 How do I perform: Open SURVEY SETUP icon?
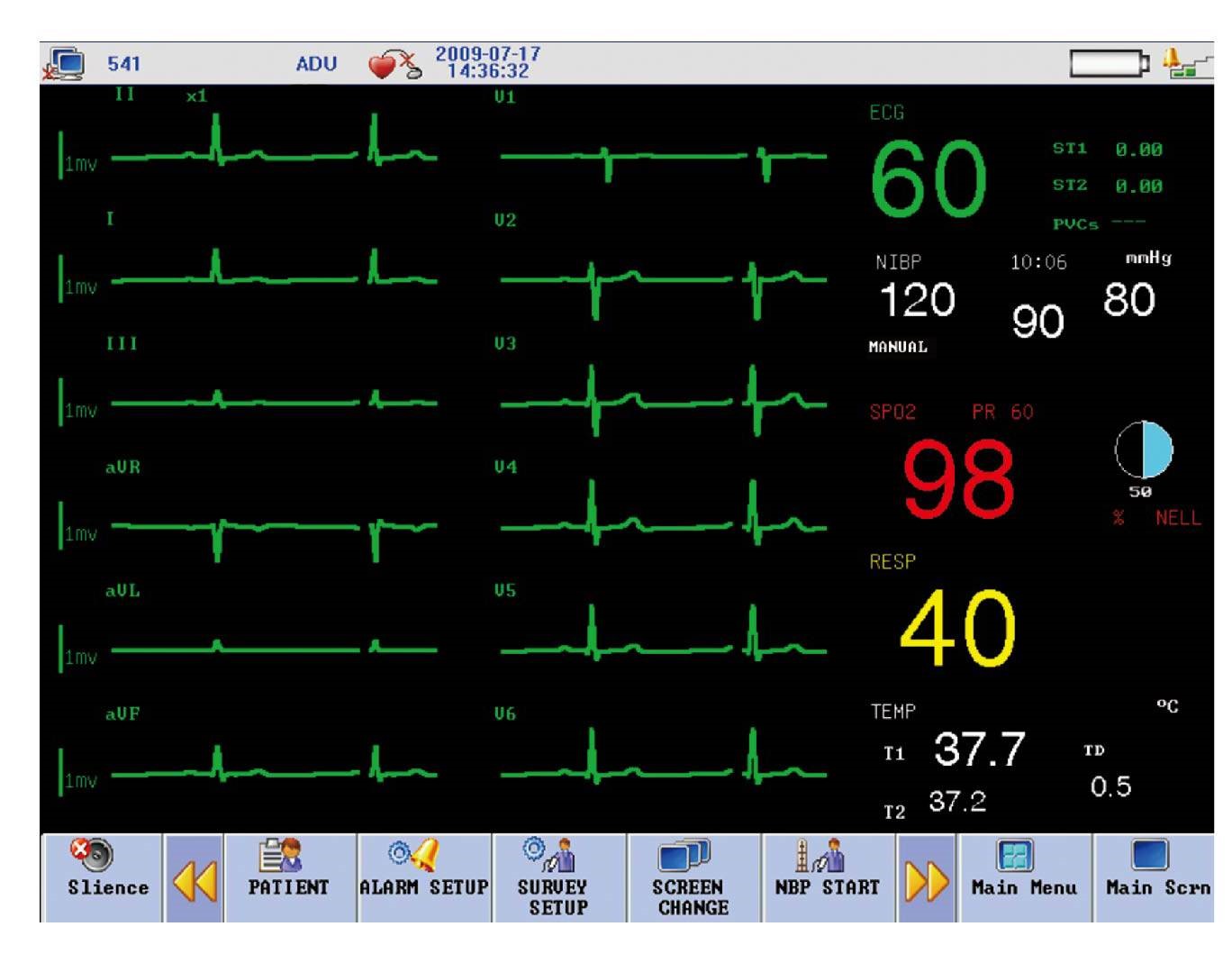[x=551, y=854]
